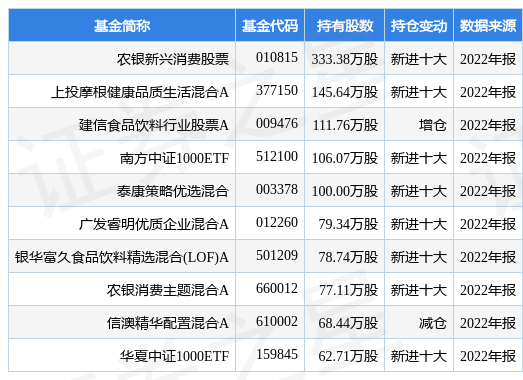Click the 106.07万股 holdings cell

pyautogui.click(x=345, y=158)
